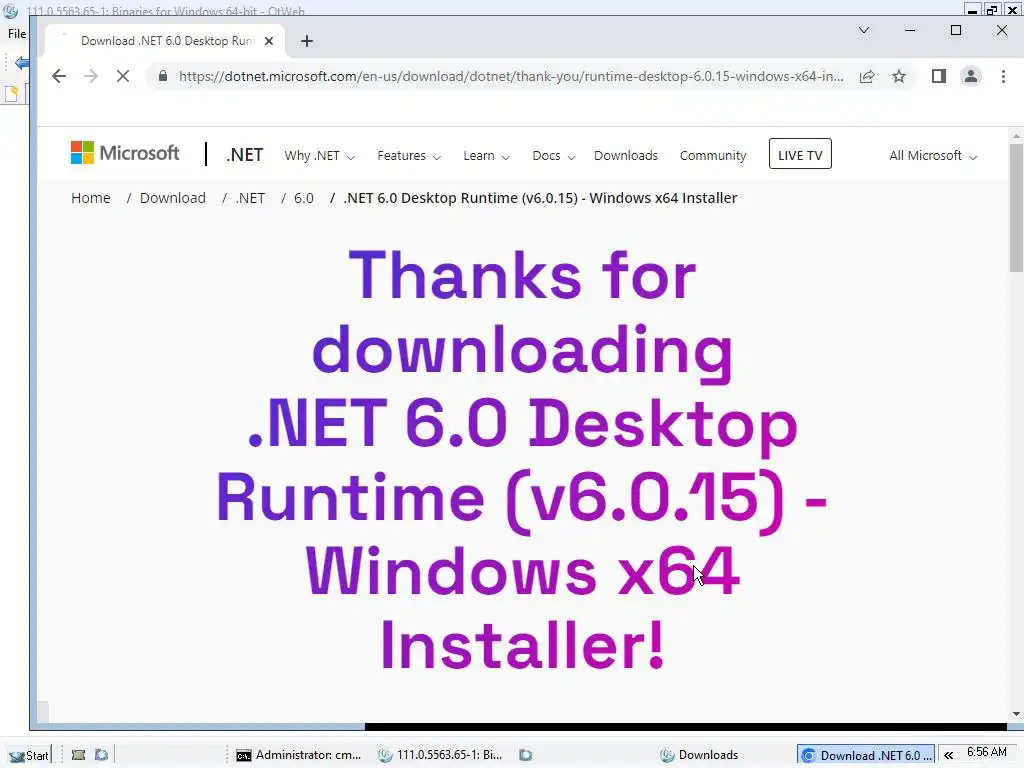This screenshot has width=1024, height=768.
Task: Expand the Features menu
Action: point(409,156)
